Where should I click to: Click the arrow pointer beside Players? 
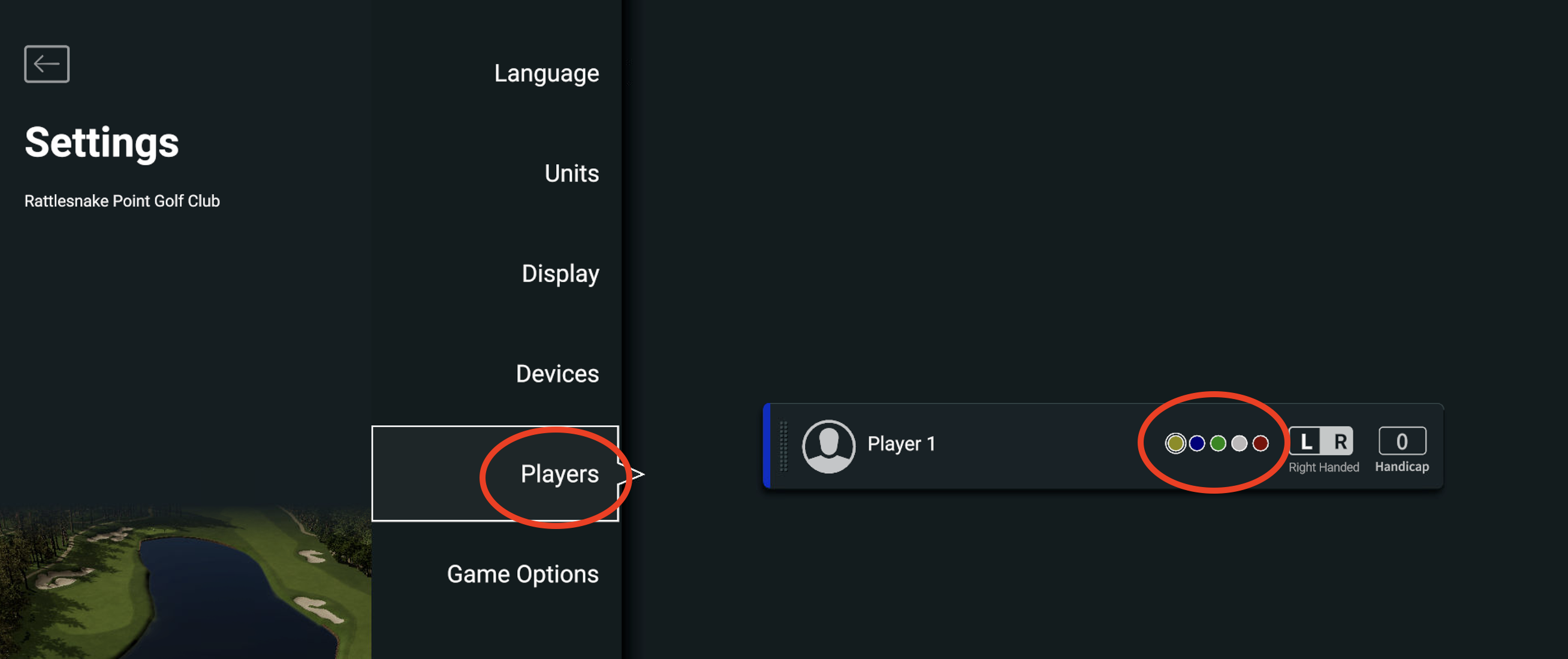point(637,474)
